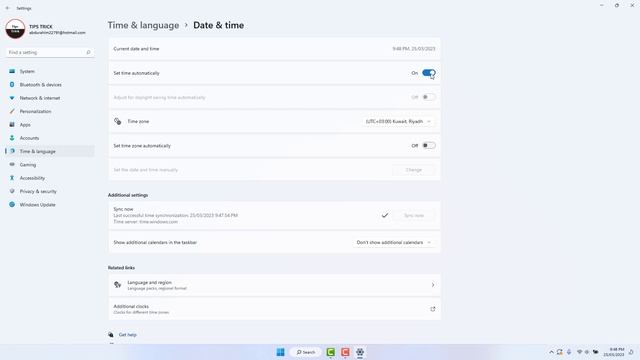Click the TIPS TRICK profile picture
This screenshot has height=360, width=640.
point(15,29)
